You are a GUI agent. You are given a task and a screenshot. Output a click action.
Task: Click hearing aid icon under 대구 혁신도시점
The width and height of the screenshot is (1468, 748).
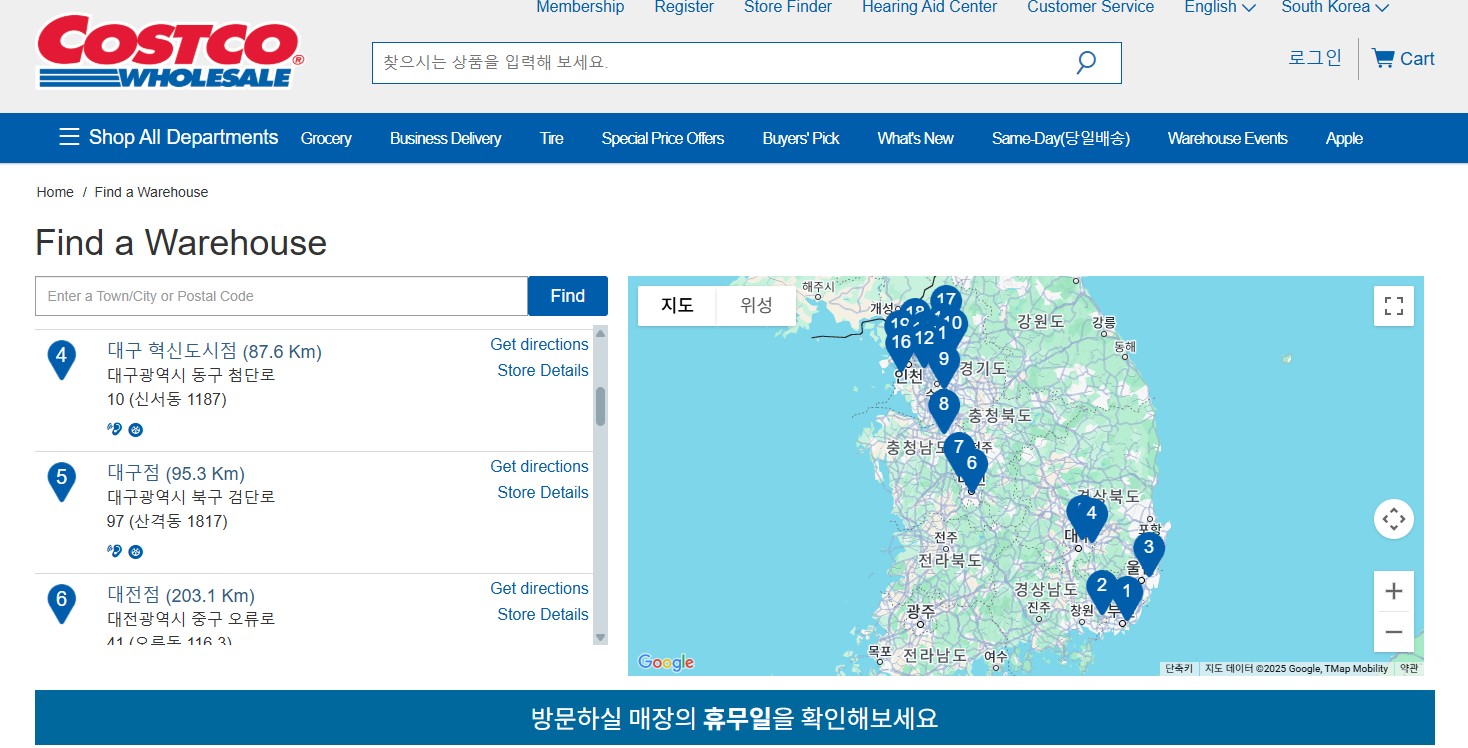pos(114,429)
